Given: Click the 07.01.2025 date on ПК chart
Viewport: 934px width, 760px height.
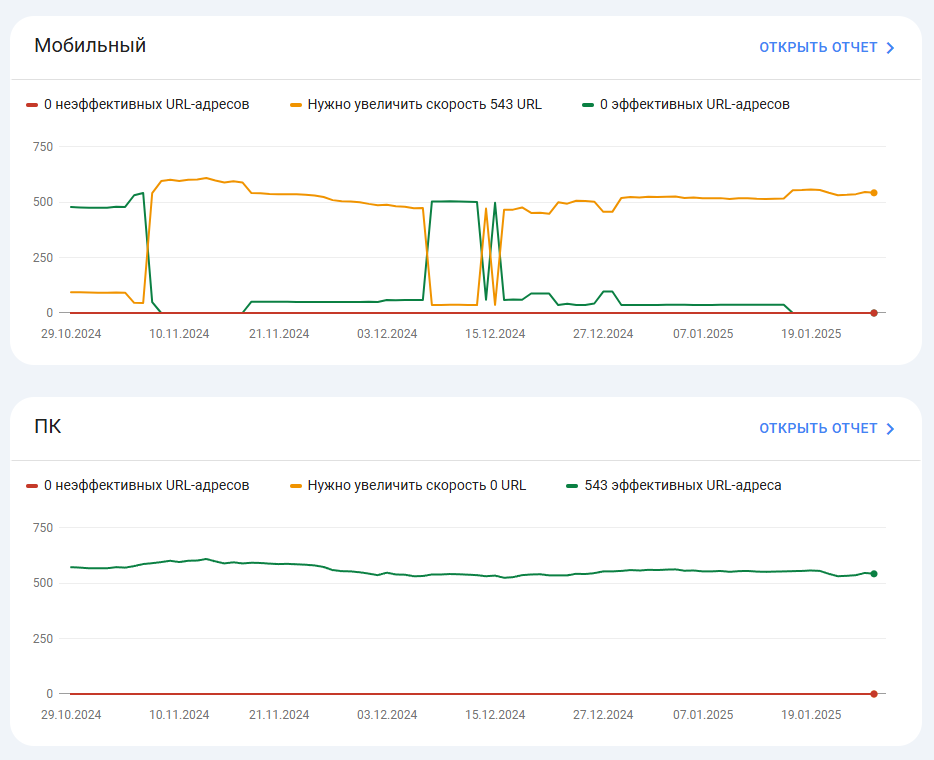Looking at the screenshot, I should pyautogui.click(x=703, y=714).
